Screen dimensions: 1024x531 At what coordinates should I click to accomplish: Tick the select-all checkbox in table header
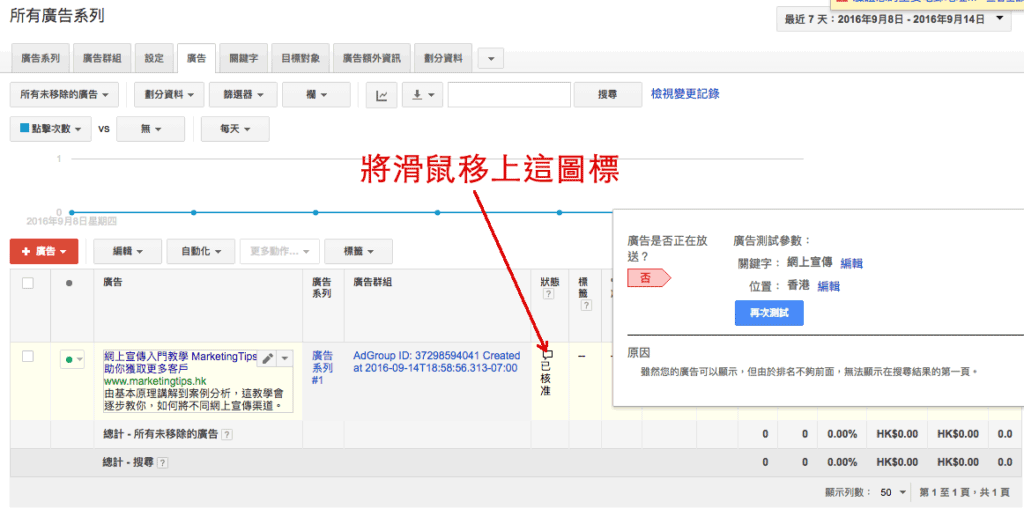[x=27, y=283]
